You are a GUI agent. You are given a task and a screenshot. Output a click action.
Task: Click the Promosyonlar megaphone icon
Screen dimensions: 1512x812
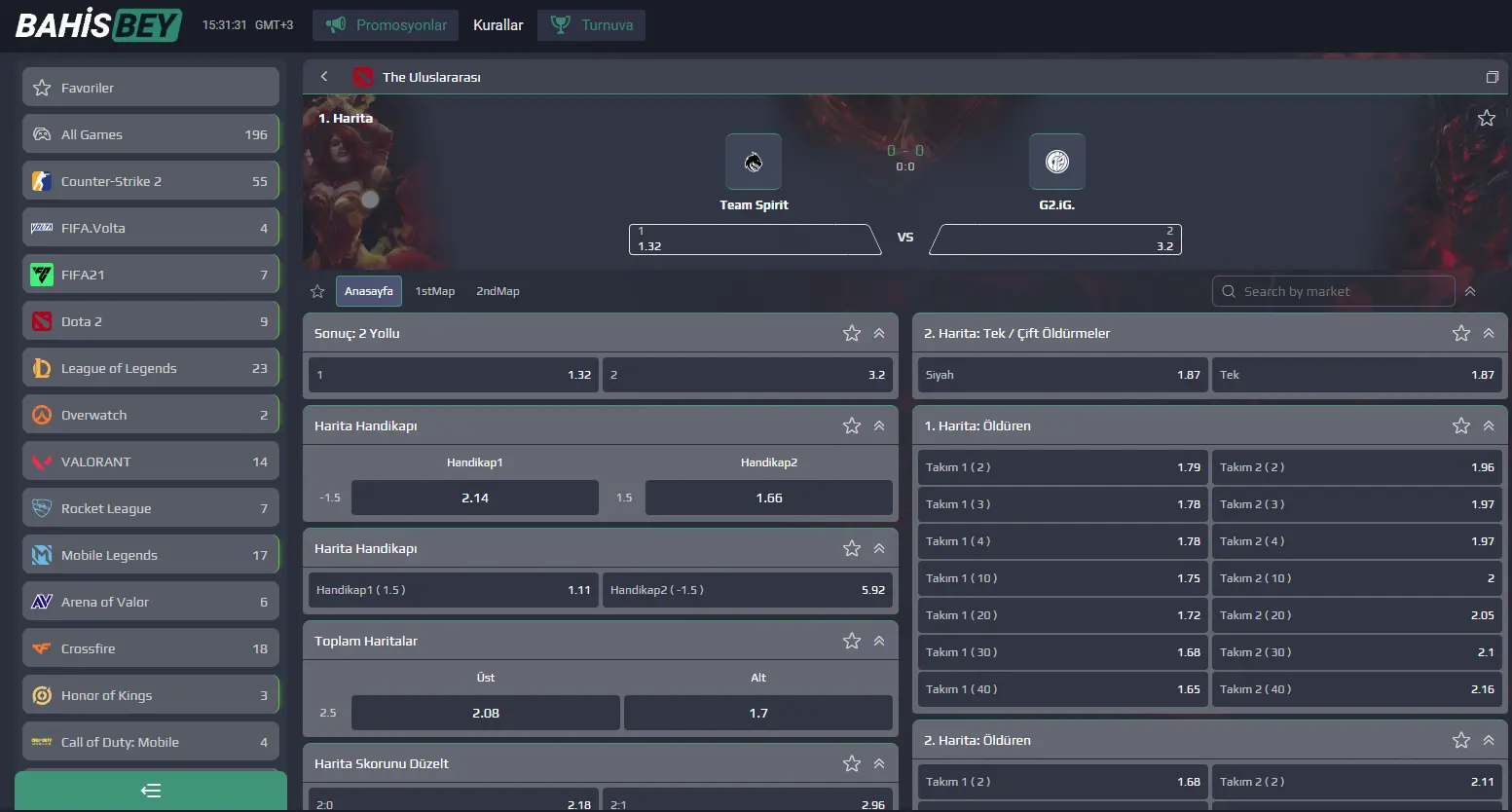(336, 24)
